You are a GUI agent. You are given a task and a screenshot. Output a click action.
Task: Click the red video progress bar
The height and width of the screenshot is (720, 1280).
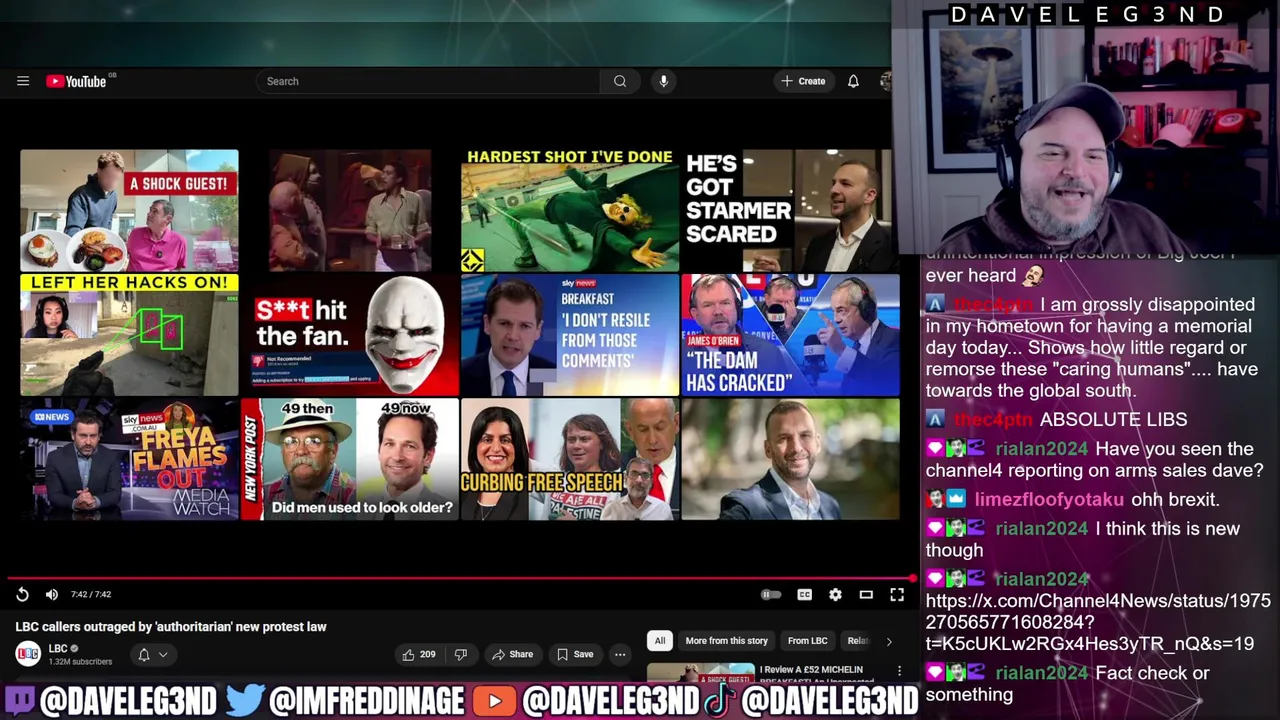click(460, 578)
